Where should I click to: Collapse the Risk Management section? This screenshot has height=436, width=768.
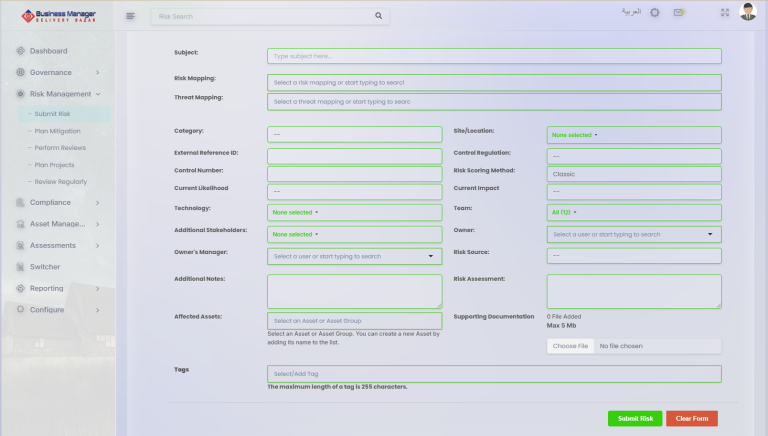(x=59, y=94)
